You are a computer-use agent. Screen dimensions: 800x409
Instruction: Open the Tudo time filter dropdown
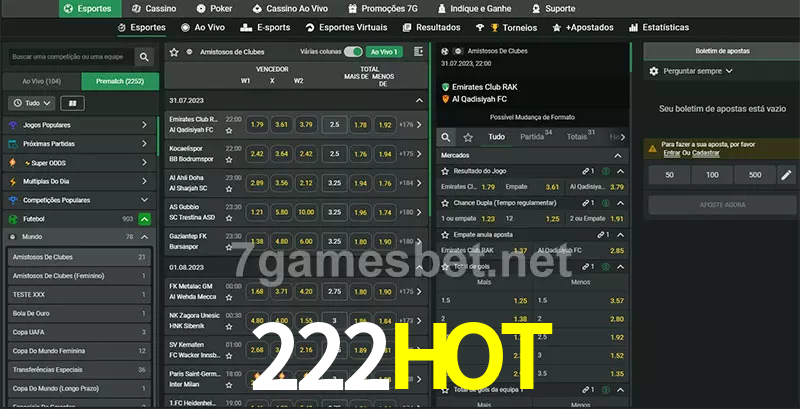point(32,103)
